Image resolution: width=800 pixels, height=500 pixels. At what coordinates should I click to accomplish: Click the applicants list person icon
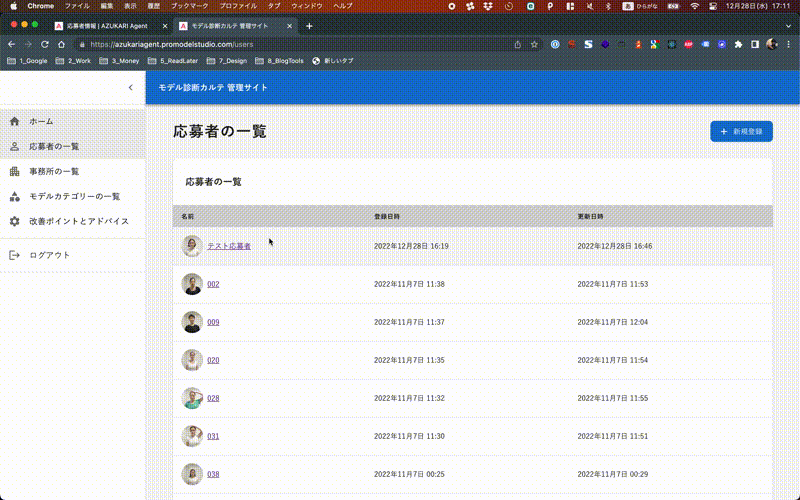[x=14, y=146]
